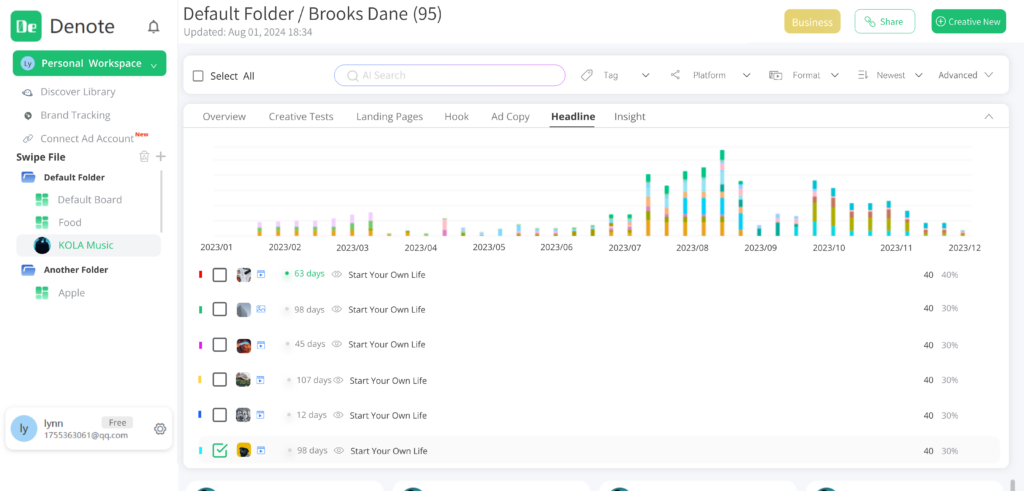Image resolution: width=1024 pixels, height=491 pixels.
Task: Uncheck the selected last row checkbox
Action: pyautogui.click(x=220, y=451)
